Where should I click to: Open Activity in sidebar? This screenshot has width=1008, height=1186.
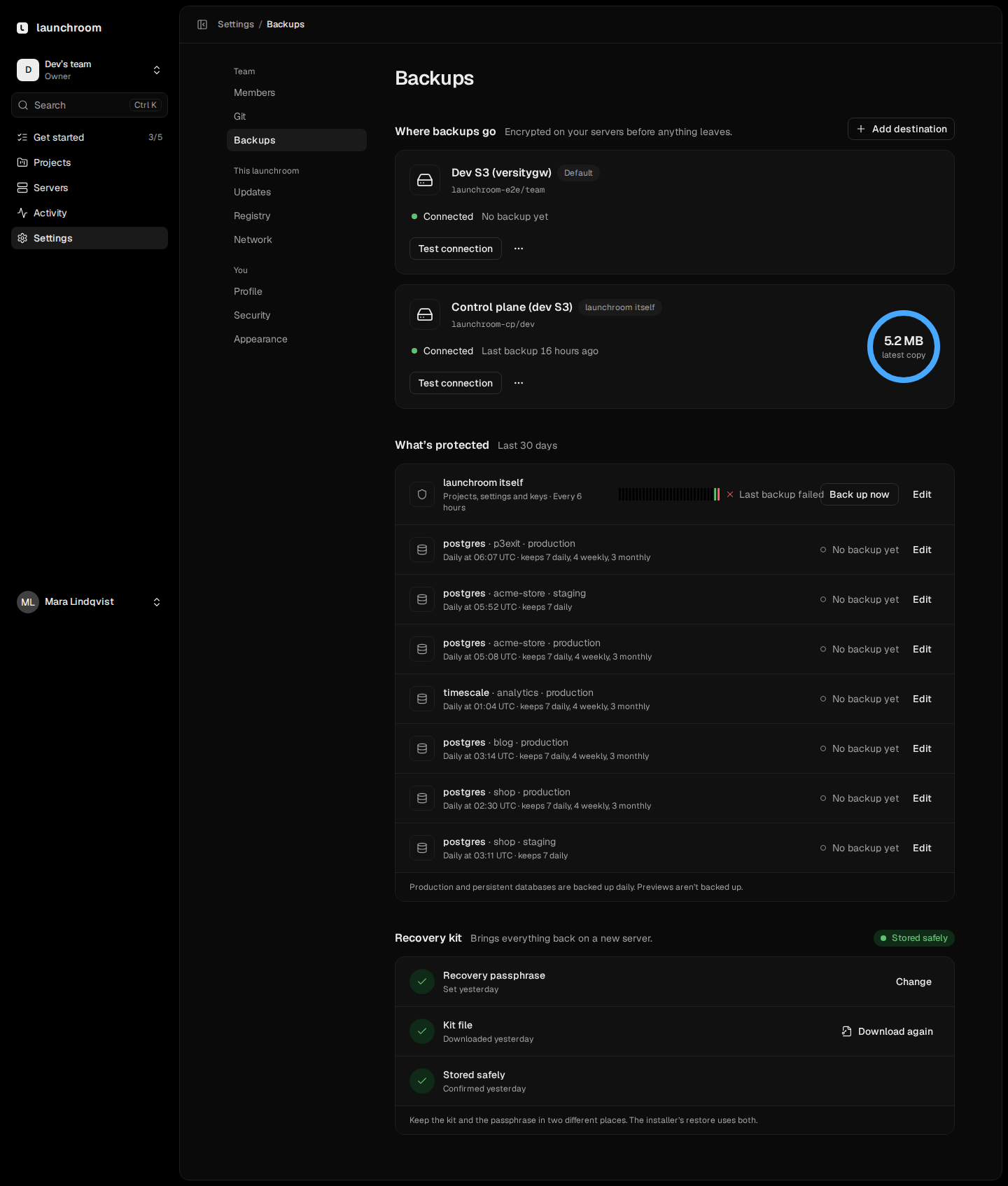point(90,213)
